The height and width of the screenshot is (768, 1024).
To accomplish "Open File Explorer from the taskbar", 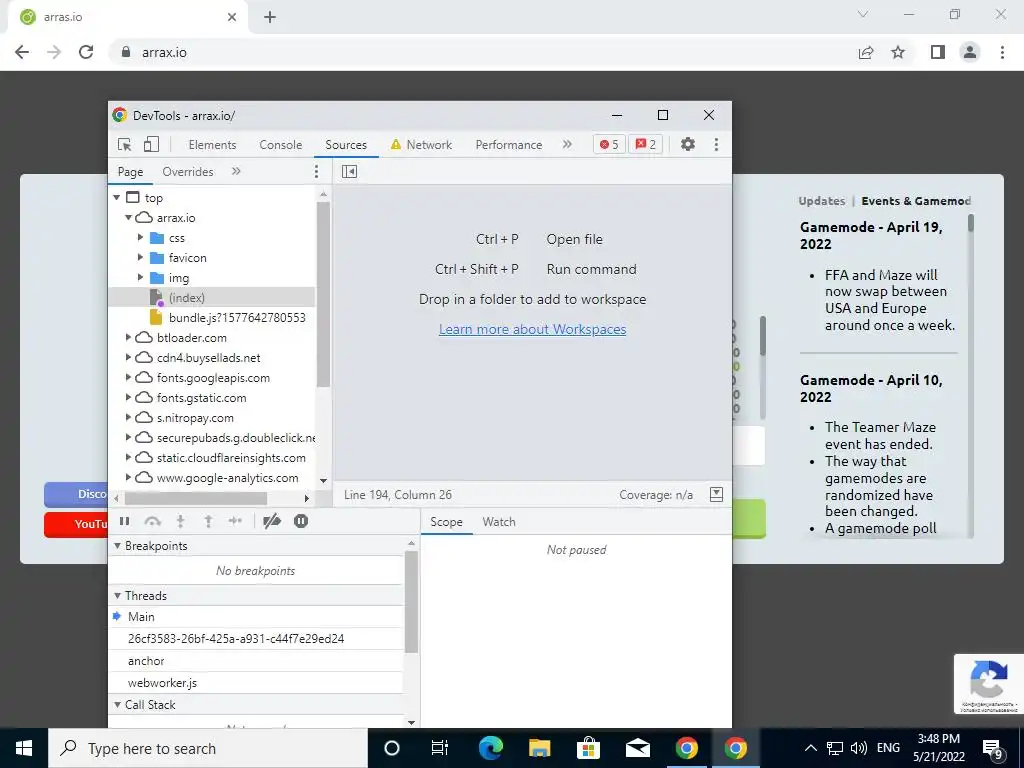I will (x=539, y=748).
